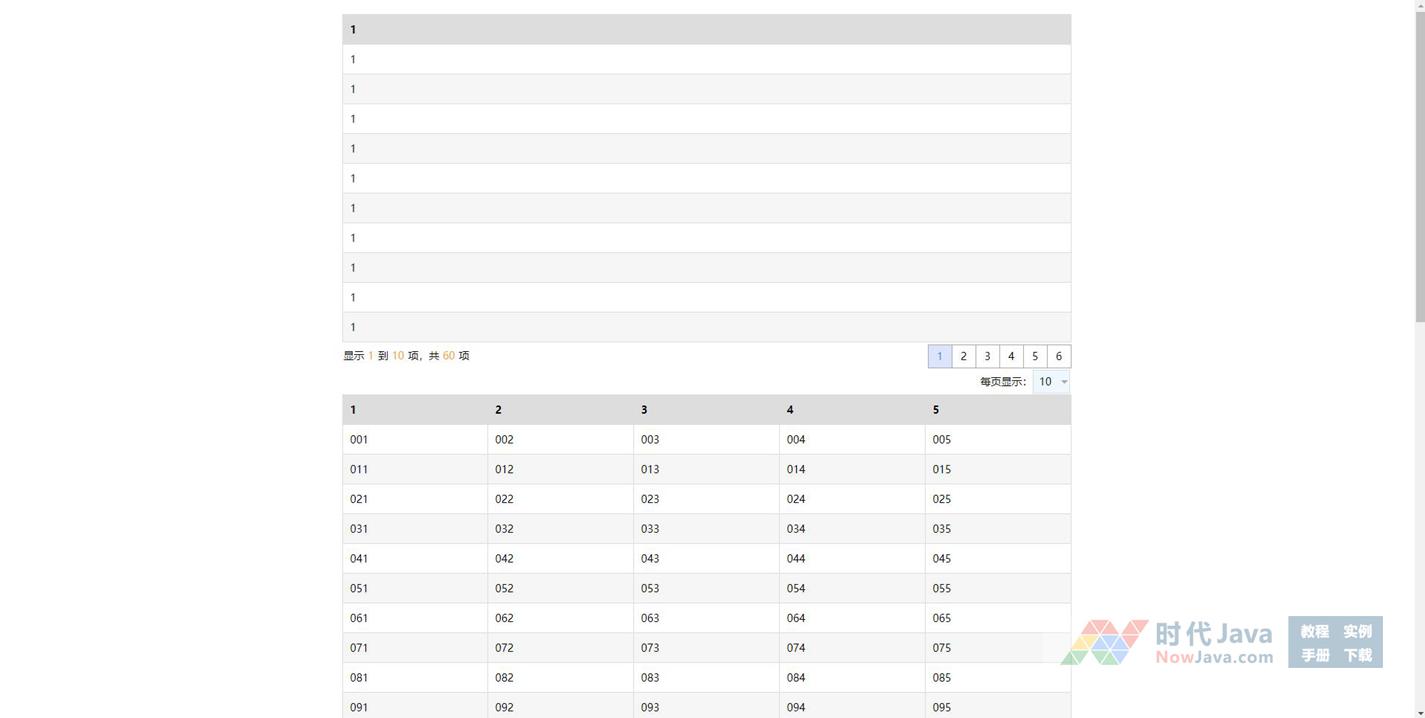Select table cell 023

[x=650, y=499]
